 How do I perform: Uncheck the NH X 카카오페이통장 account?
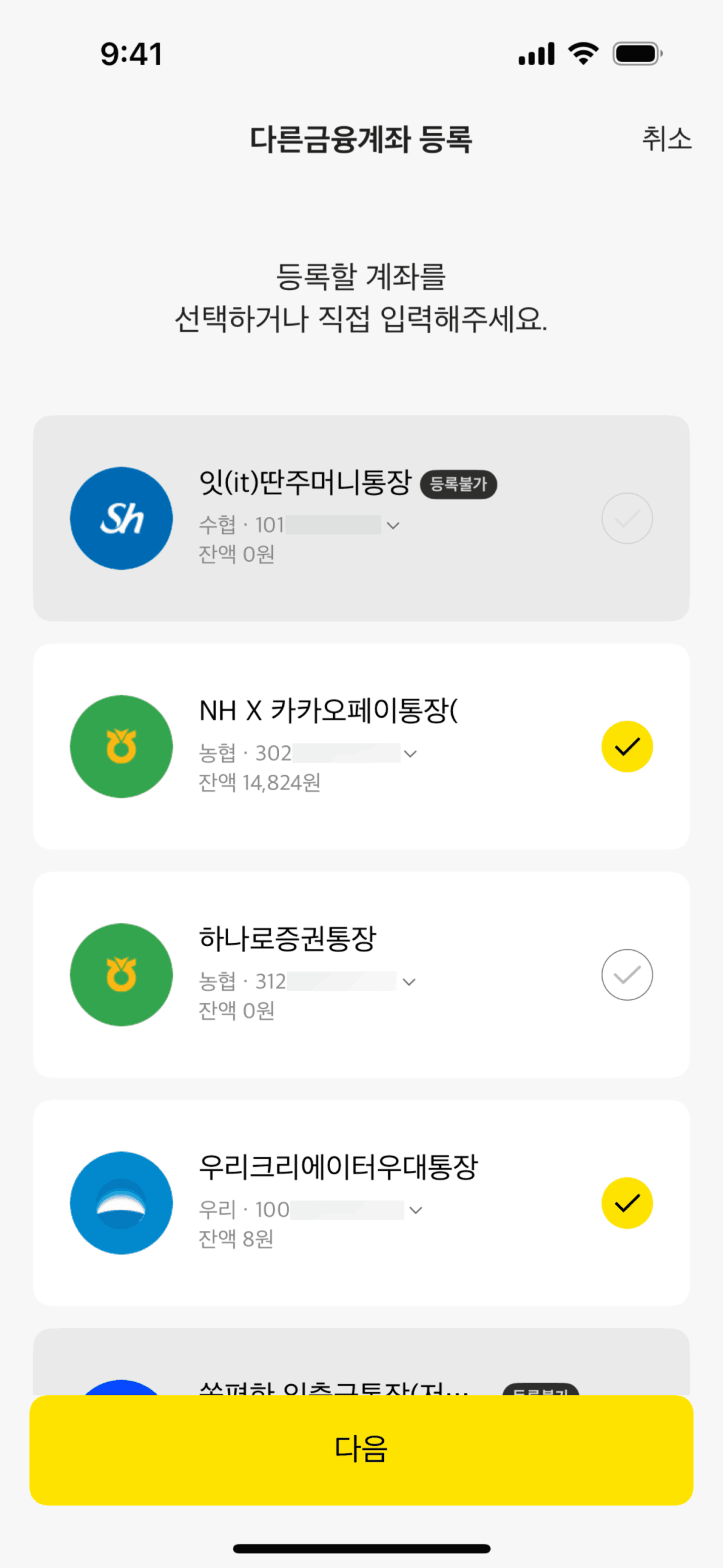(627, 747)
